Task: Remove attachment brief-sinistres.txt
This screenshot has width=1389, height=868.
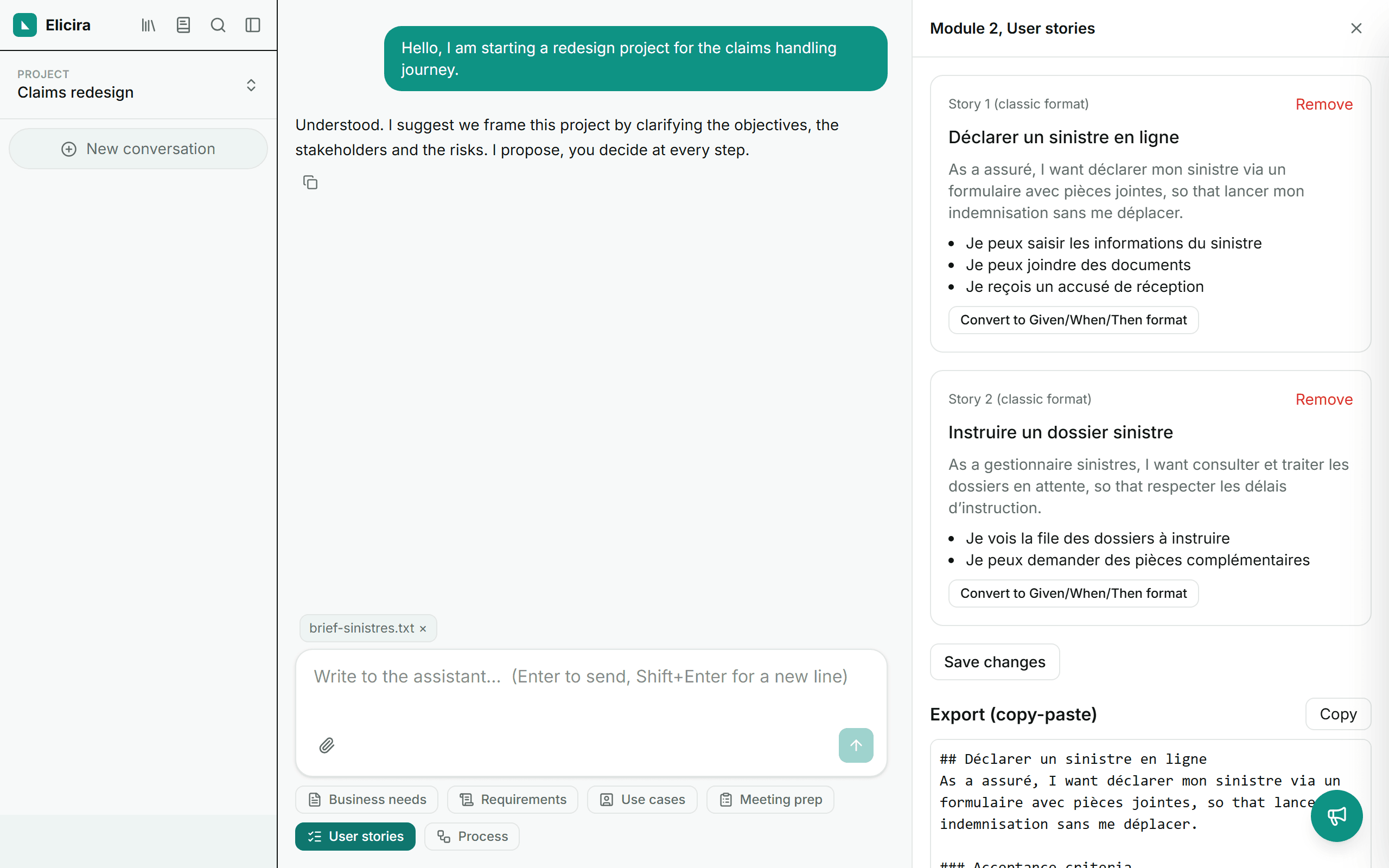Action: [x=423, y=629]
